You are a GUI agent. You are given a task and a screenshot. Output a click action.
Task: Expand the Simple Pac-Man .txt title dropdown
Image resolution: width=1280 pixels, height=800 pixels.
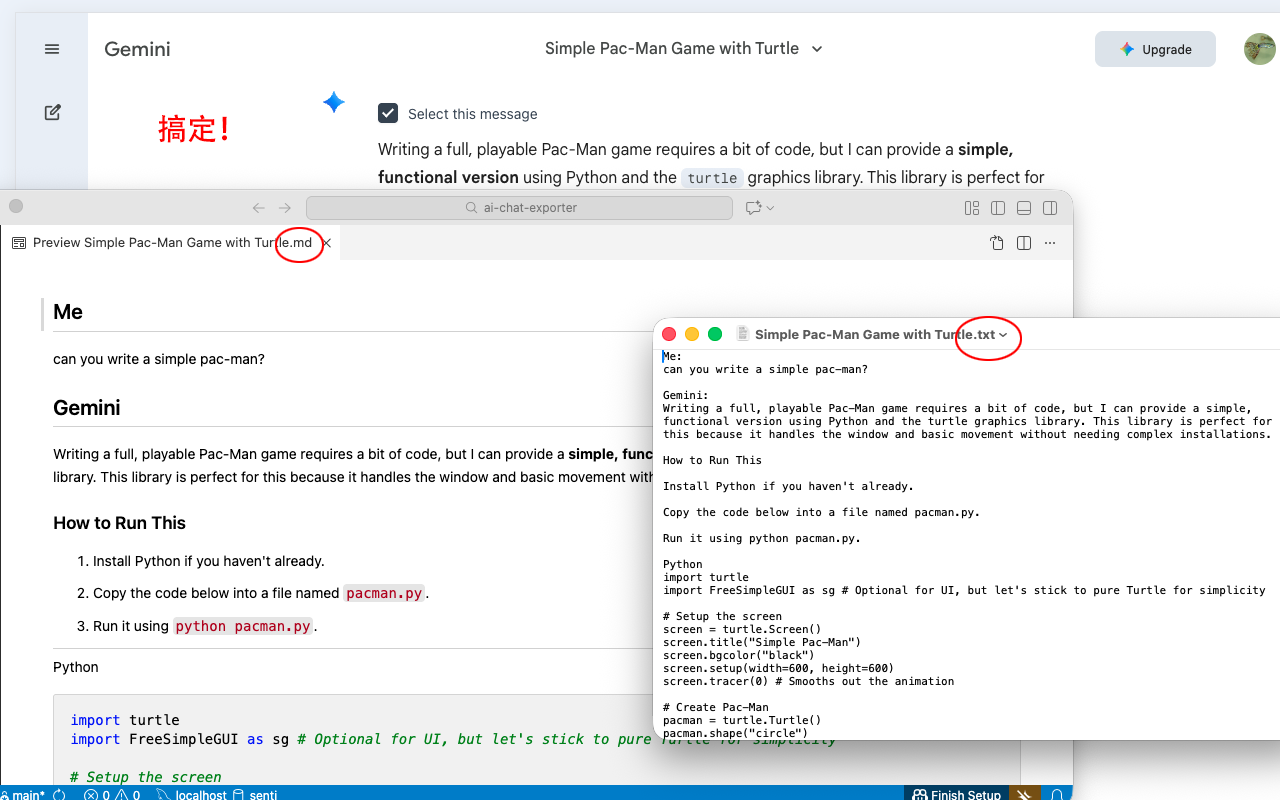point(1003,335)
